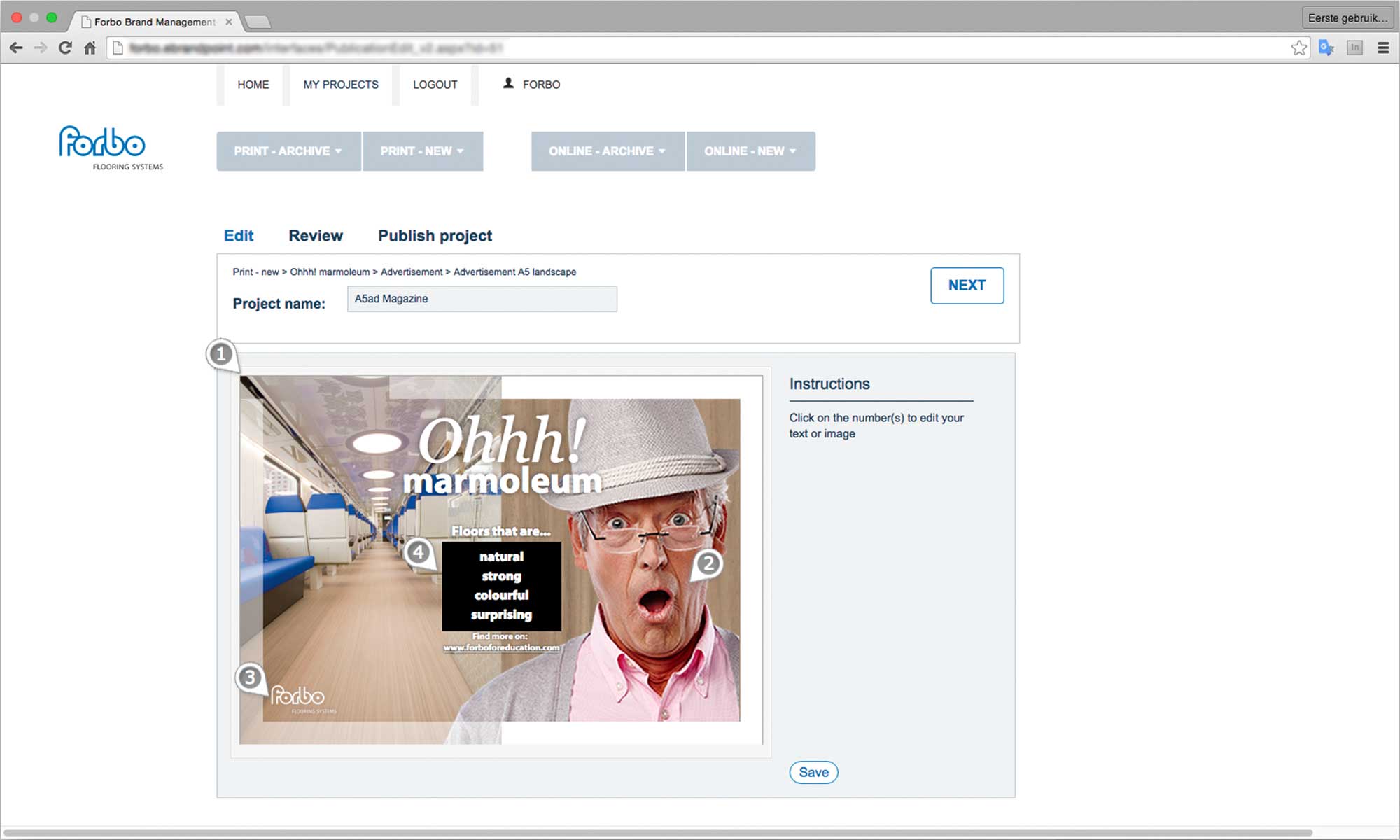This screenshot has height=840, width=1400.
Task: Click marker 1 to edit the background image
Action: (x=220, y=356)
